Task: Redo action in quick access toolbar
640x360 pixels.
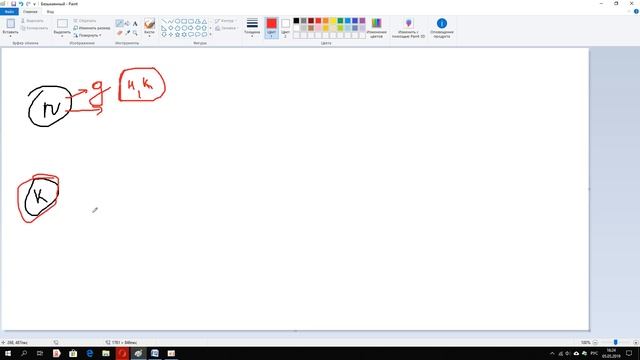Action: point(28,4)
